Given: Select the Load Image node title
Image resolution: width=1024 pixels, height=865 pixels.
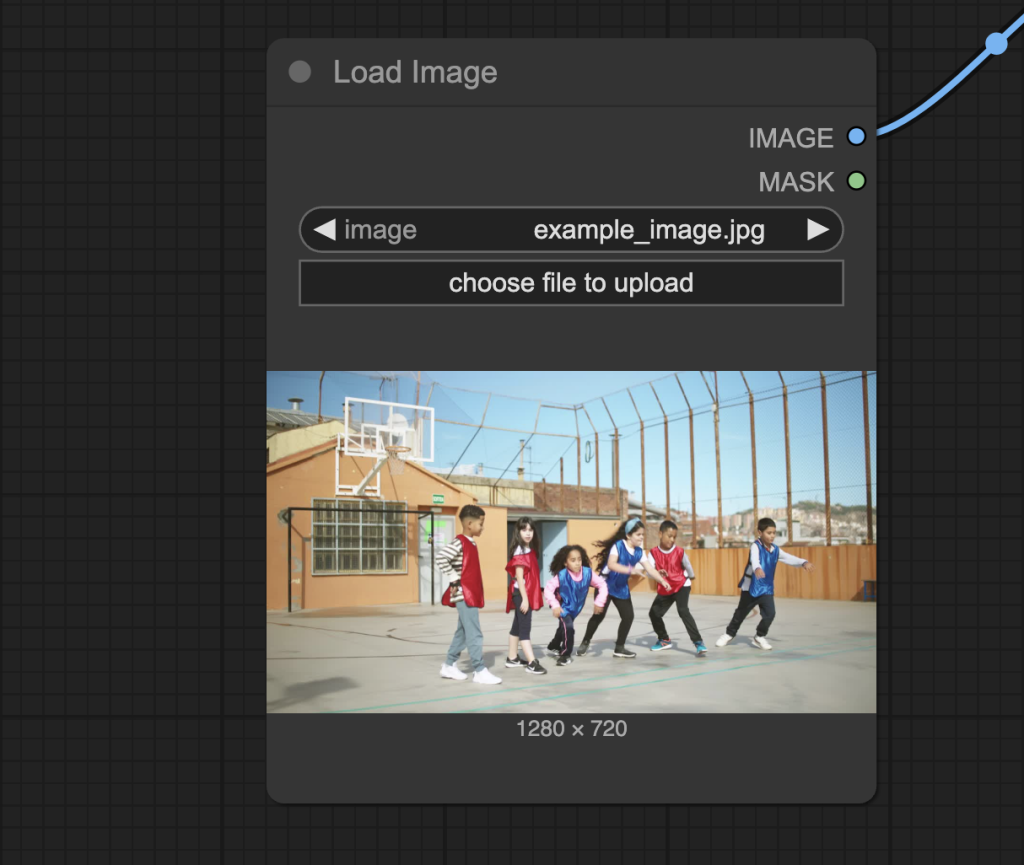Looking at the screenshot, I should click(x=415, y=72).
